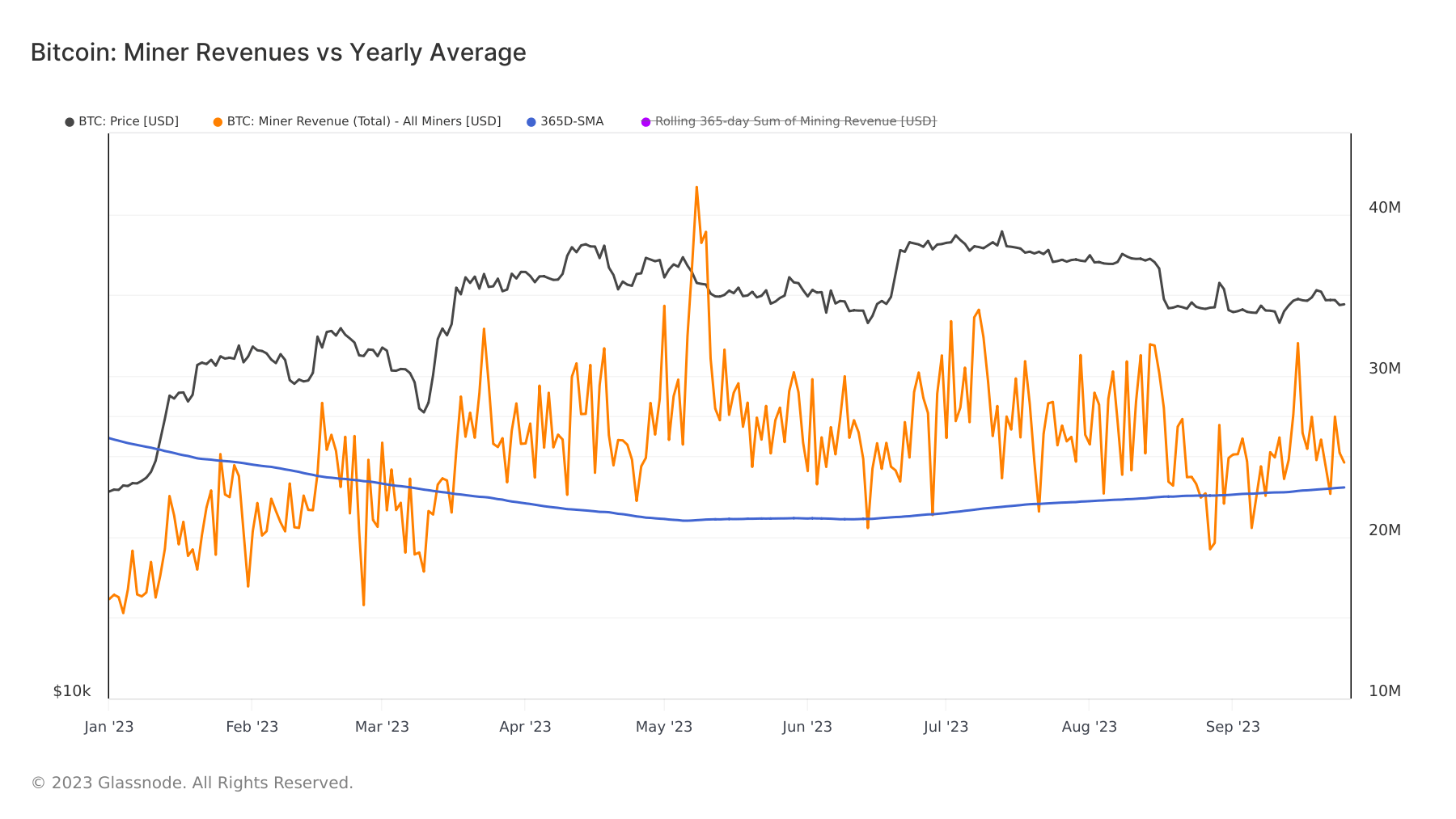Image resolution: width=1456 pixels, height=819 pixels.
Task: Click the orange Miner Revenue legend dot
Action: [x=218, y=122]
